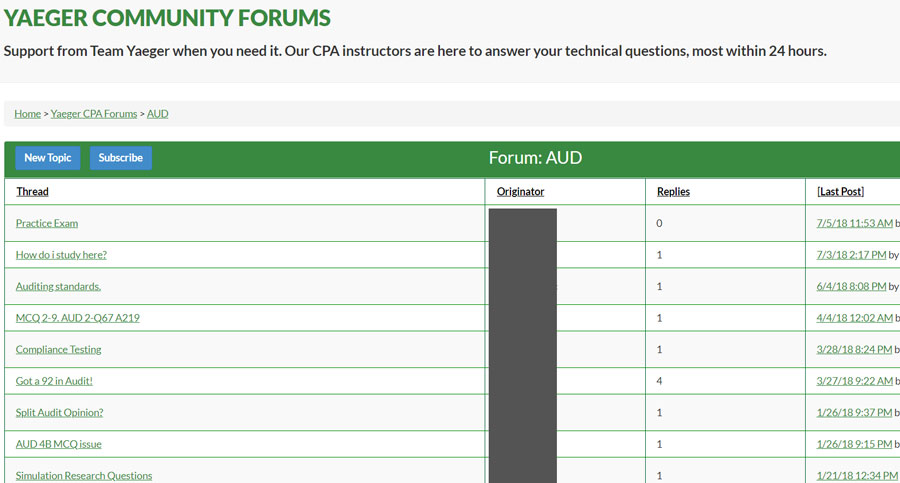
Task: Open last post dated 1/21/18 12:34 PM
Action: point(857,476)
